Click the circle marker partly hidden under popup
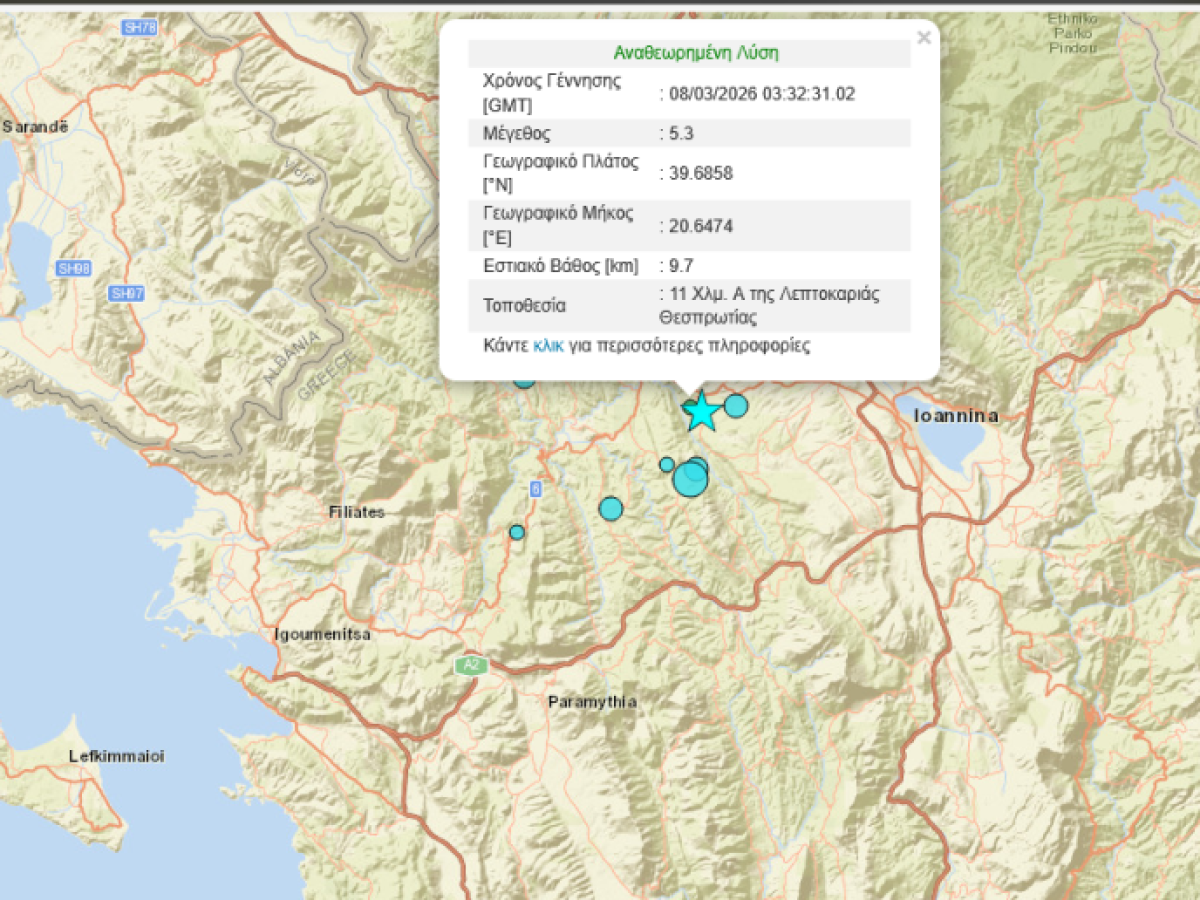Viewport: 1200px width, 900px height. click(x=524, y=380)
